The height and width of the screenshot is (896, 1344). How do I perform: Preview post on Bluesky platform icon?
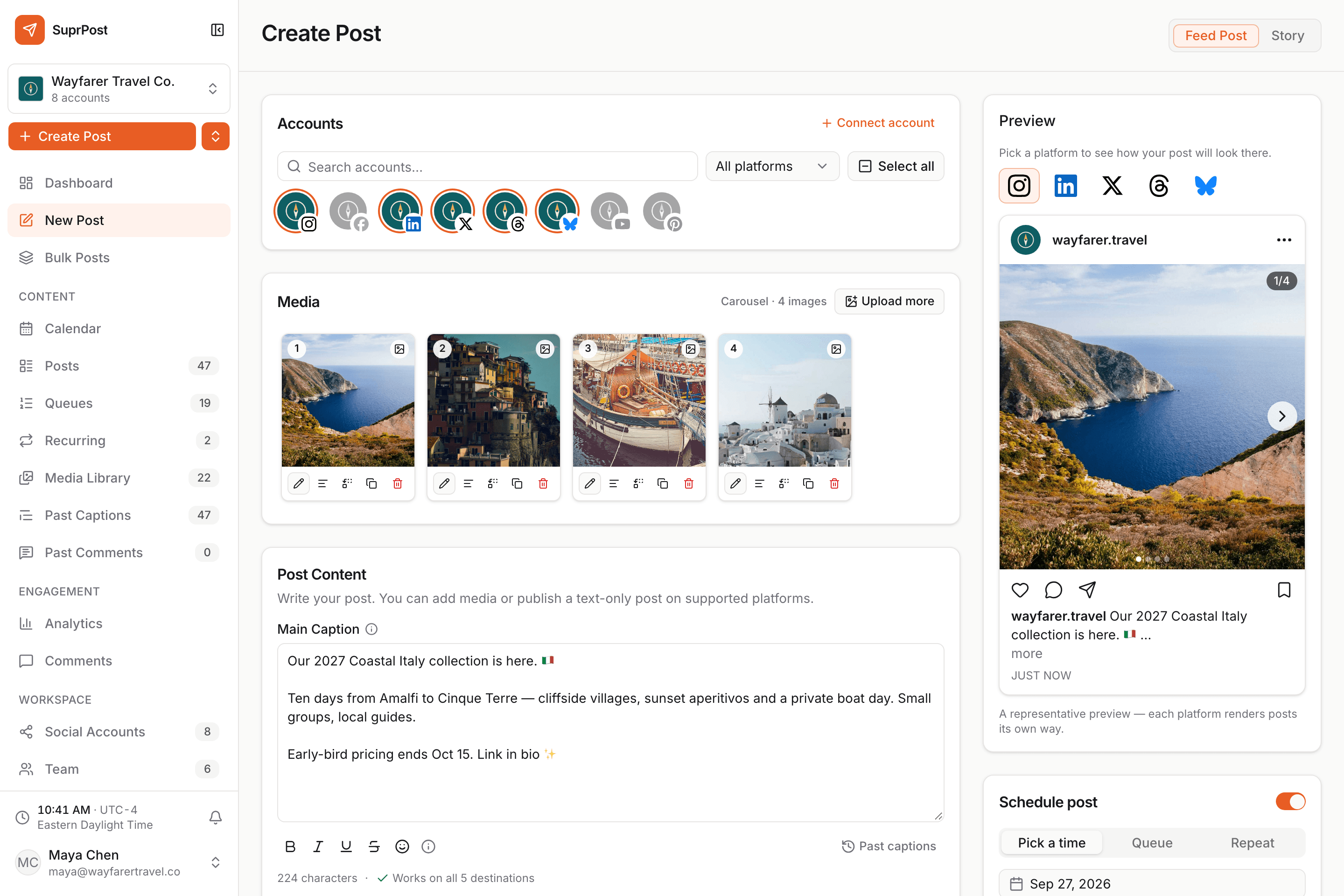(1206, 186)
